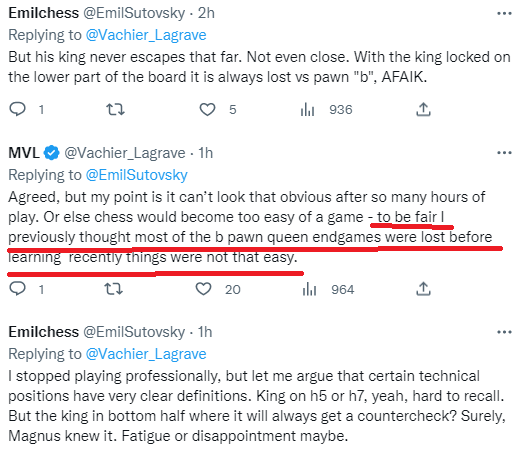517x449 pixels.
Task: Share MVL's tweet
Action: click(x=423, y=289)
